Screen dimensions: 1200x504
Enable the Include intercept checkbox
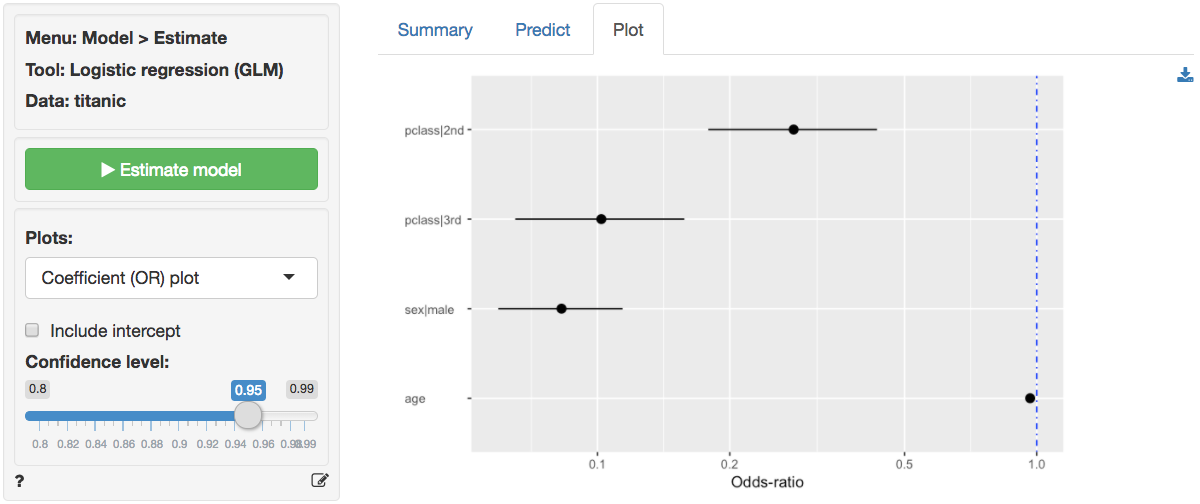pos(33,330)
